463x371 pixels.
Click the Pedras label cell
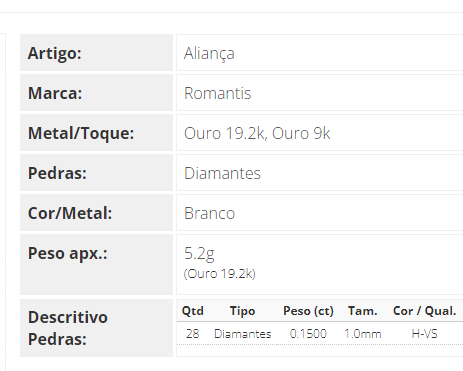(96, 173)
